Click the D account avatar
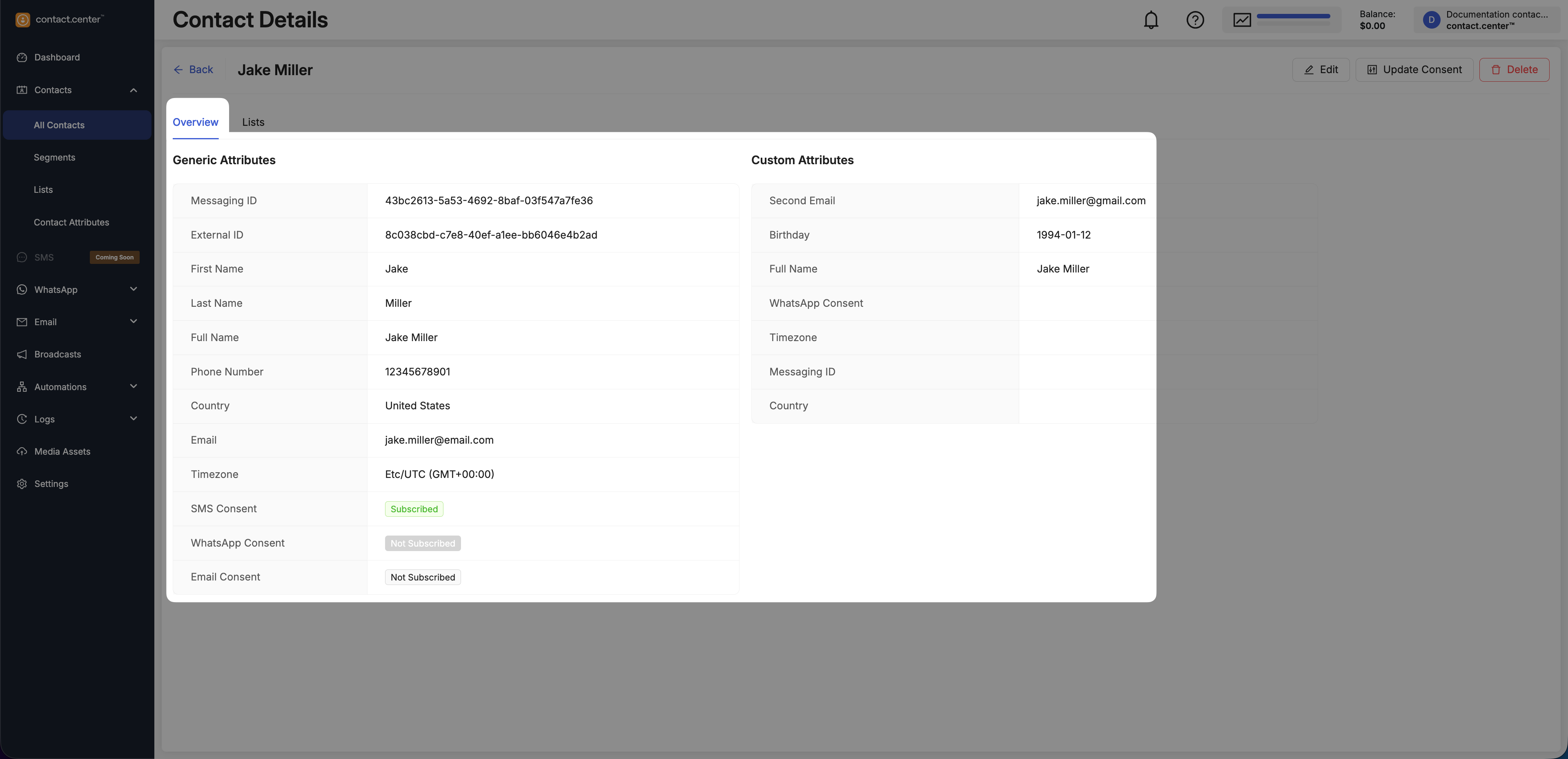The width and height of the screenshot is (1568, 759). point(1431,20)
